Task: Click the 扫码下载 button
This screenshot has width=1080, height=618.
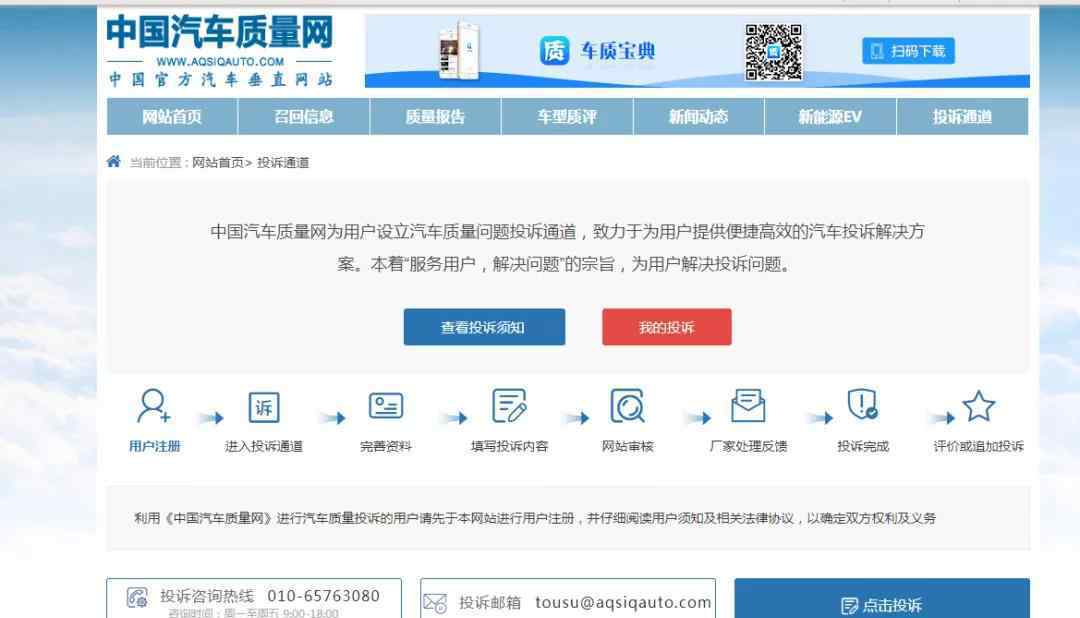Action: [908, 51]
